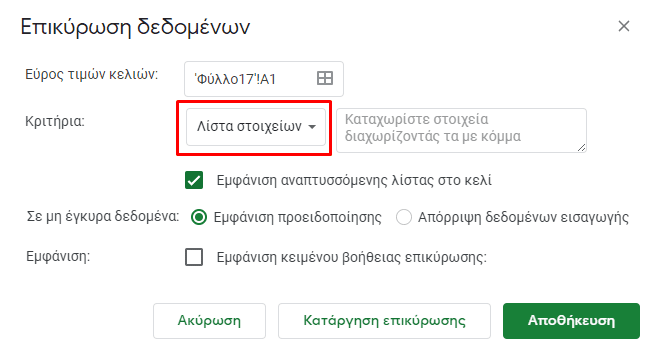The height and width of the screenshot is (360, 660).
Task: Open the select data range grid icon
Action: click(325, 78)
